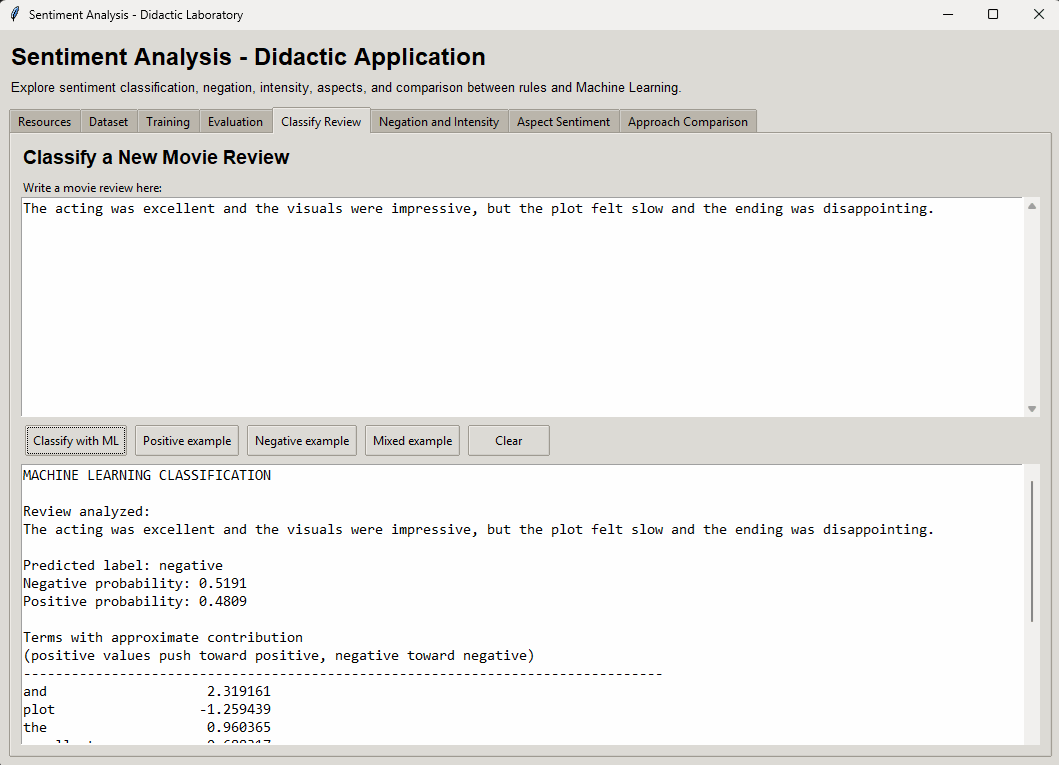Insert the Mixed example review

tap(412, 441)
